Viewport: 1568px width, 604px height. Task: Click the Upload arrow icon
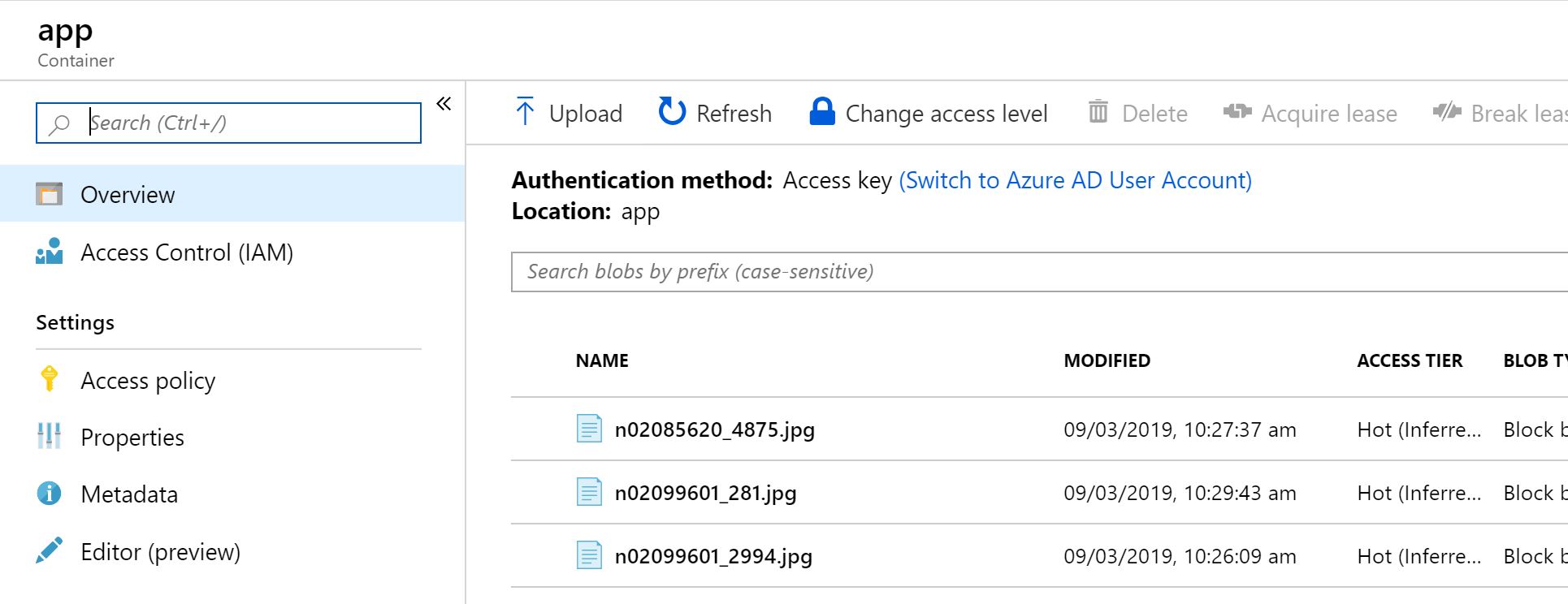tap(525, 112)
